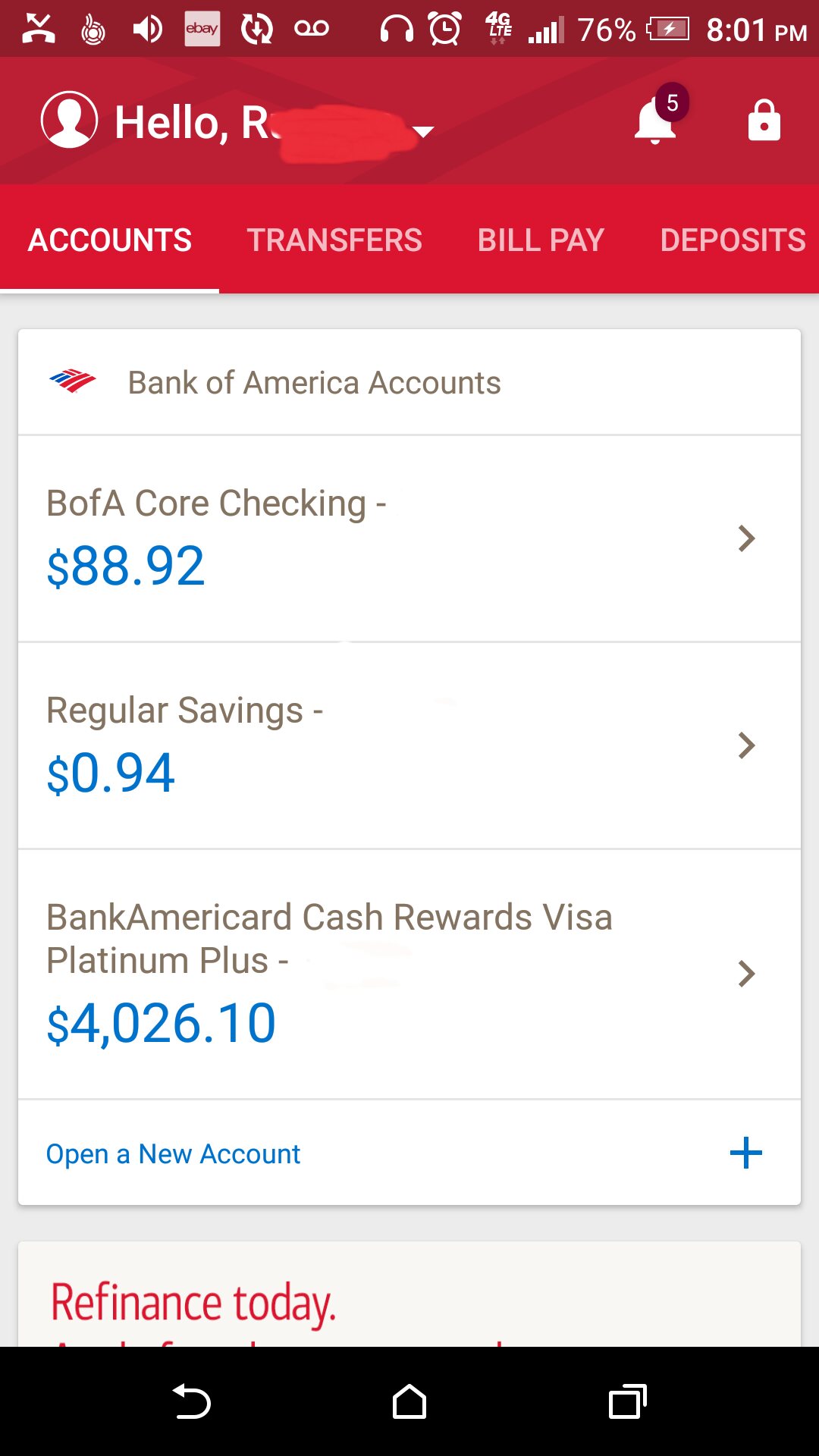Tap the eBay notification icon in status bar
Image resolution: width=819 pixels, height=1456 pixels.
(202, 29)
